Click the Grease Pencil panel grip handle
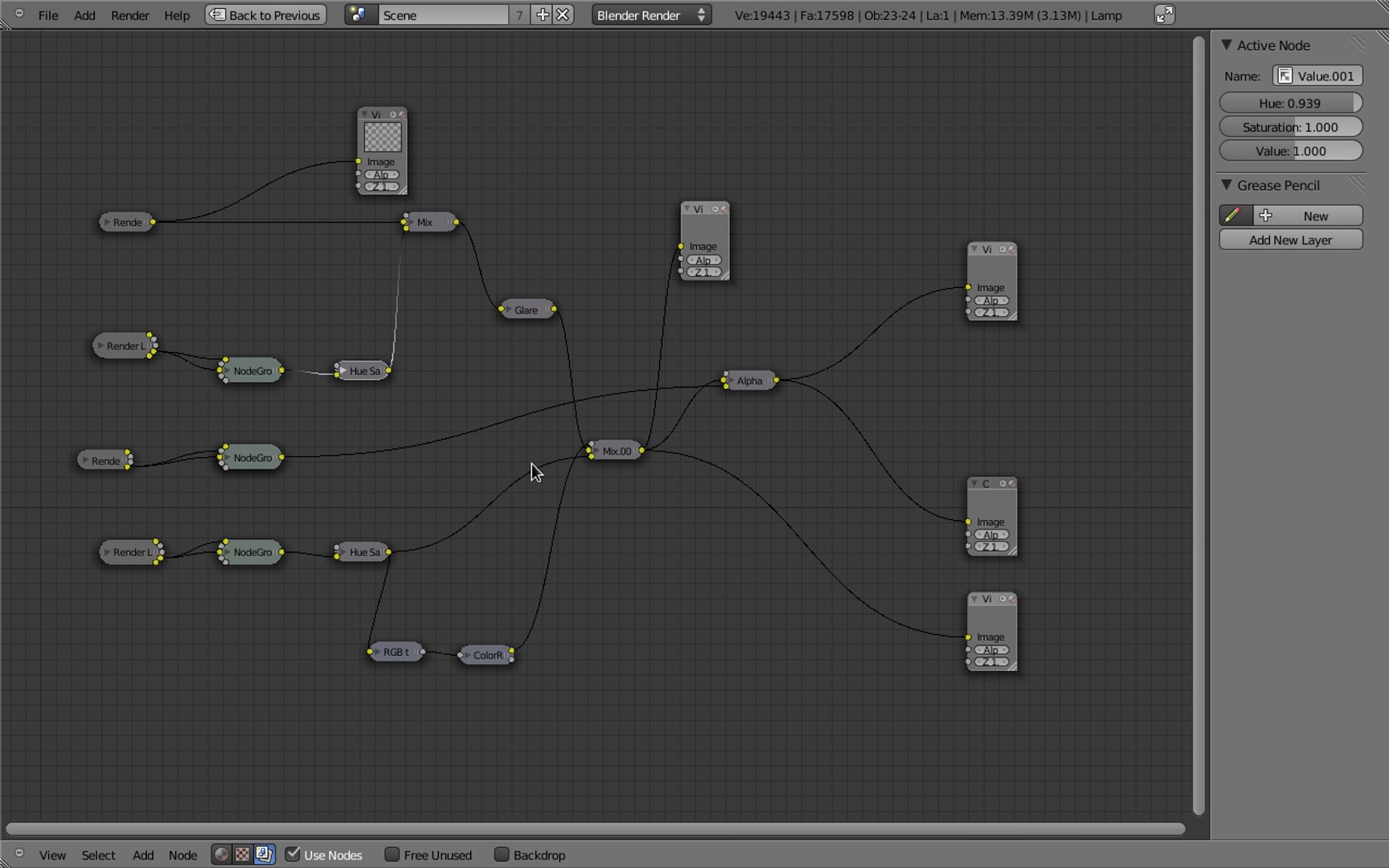This screenshot has width=1389, height=868. pos(1357,185)
